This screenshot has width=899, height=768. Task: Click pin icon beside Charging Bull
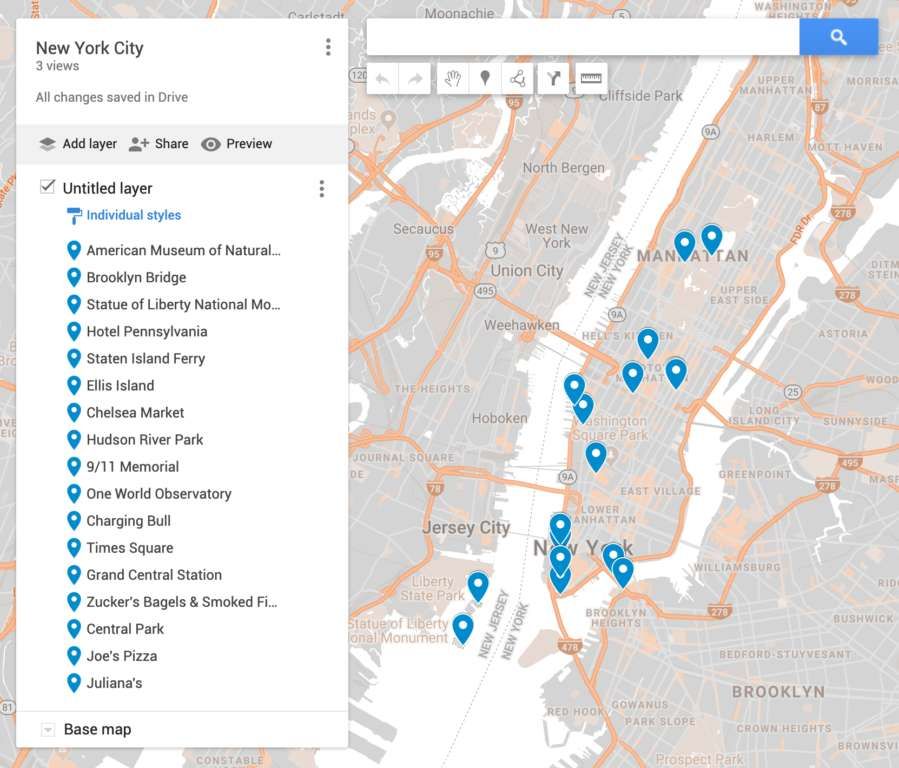coord(74,521)
